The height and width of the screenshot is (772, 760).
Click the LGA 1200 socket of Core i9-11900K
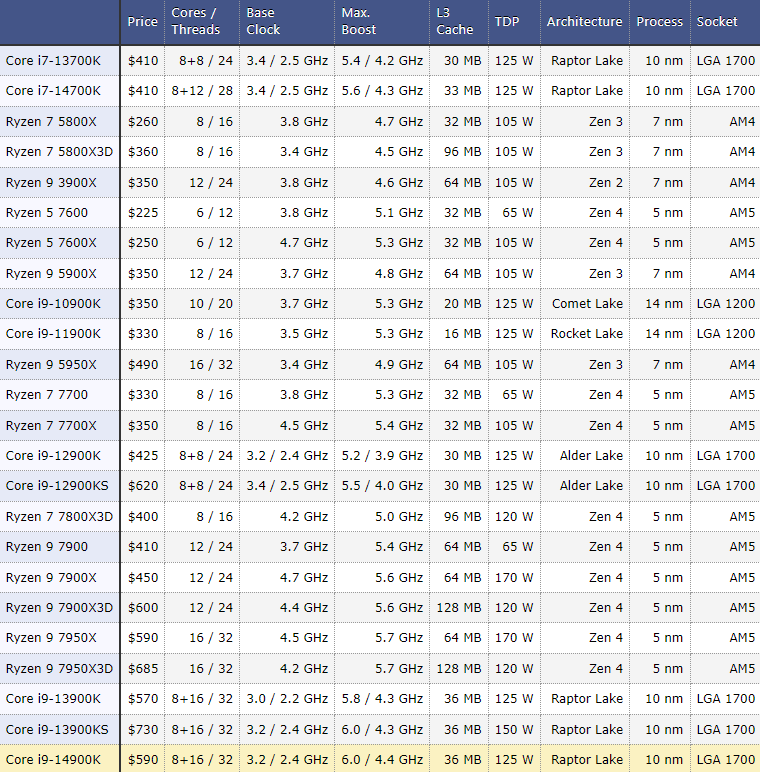point(726,334)
